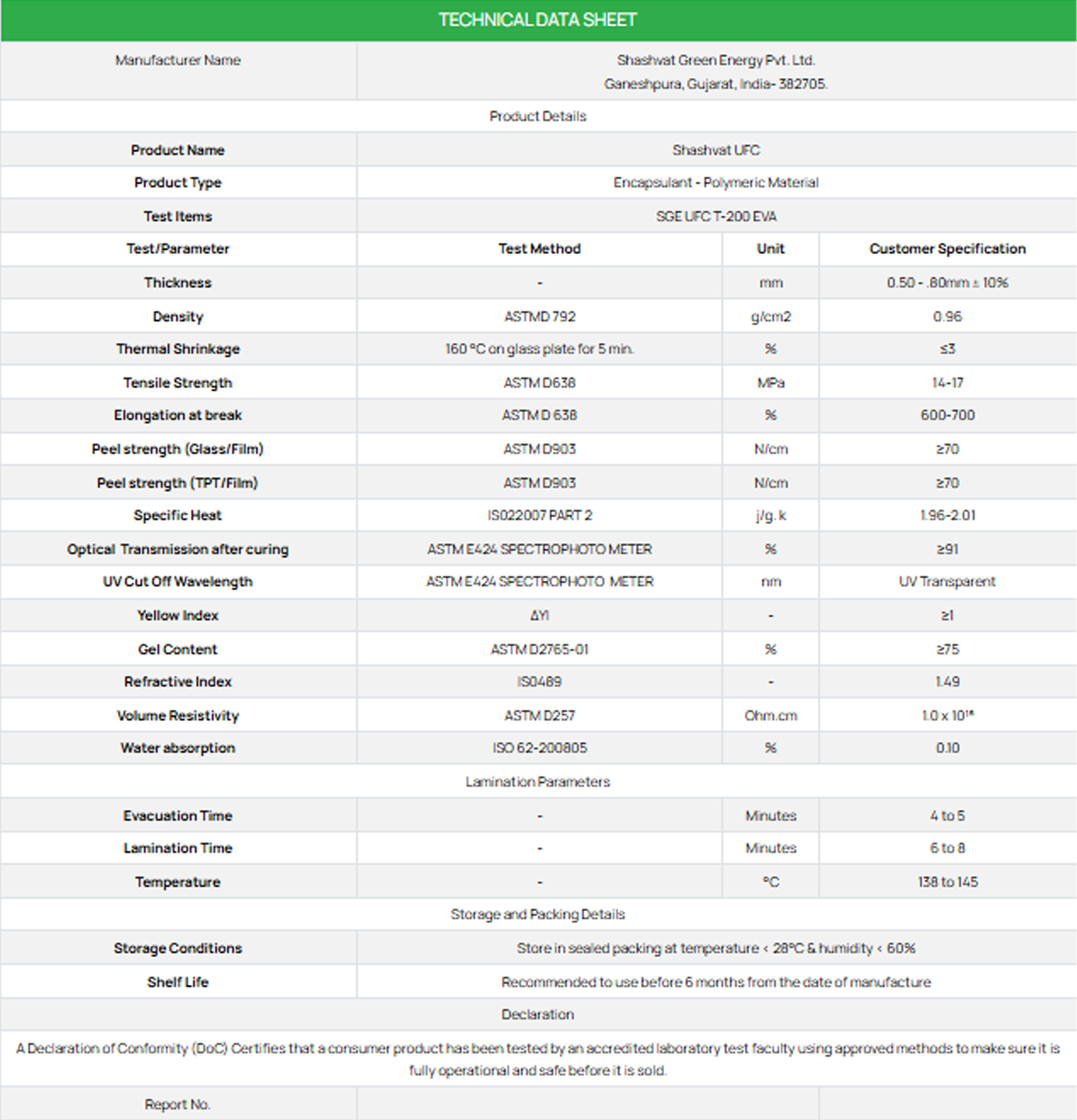Select the SGE UFC T-200 EVA value

pos(716,217)
